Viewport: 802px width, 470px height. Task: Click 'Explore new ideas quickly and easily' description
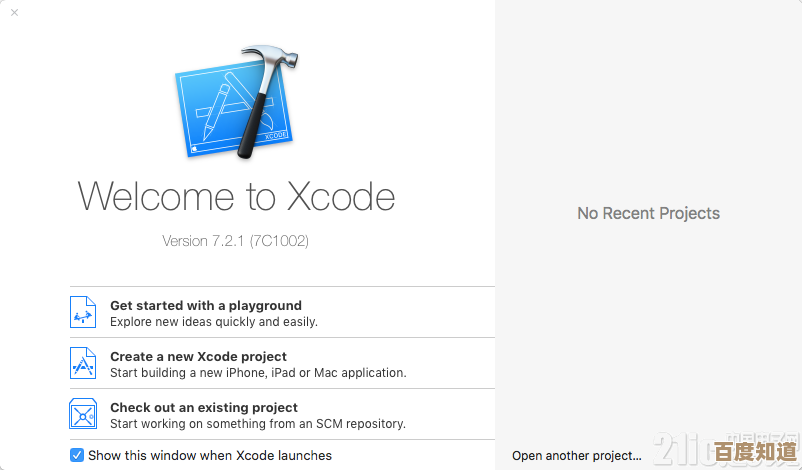click(x=213, y=322)
